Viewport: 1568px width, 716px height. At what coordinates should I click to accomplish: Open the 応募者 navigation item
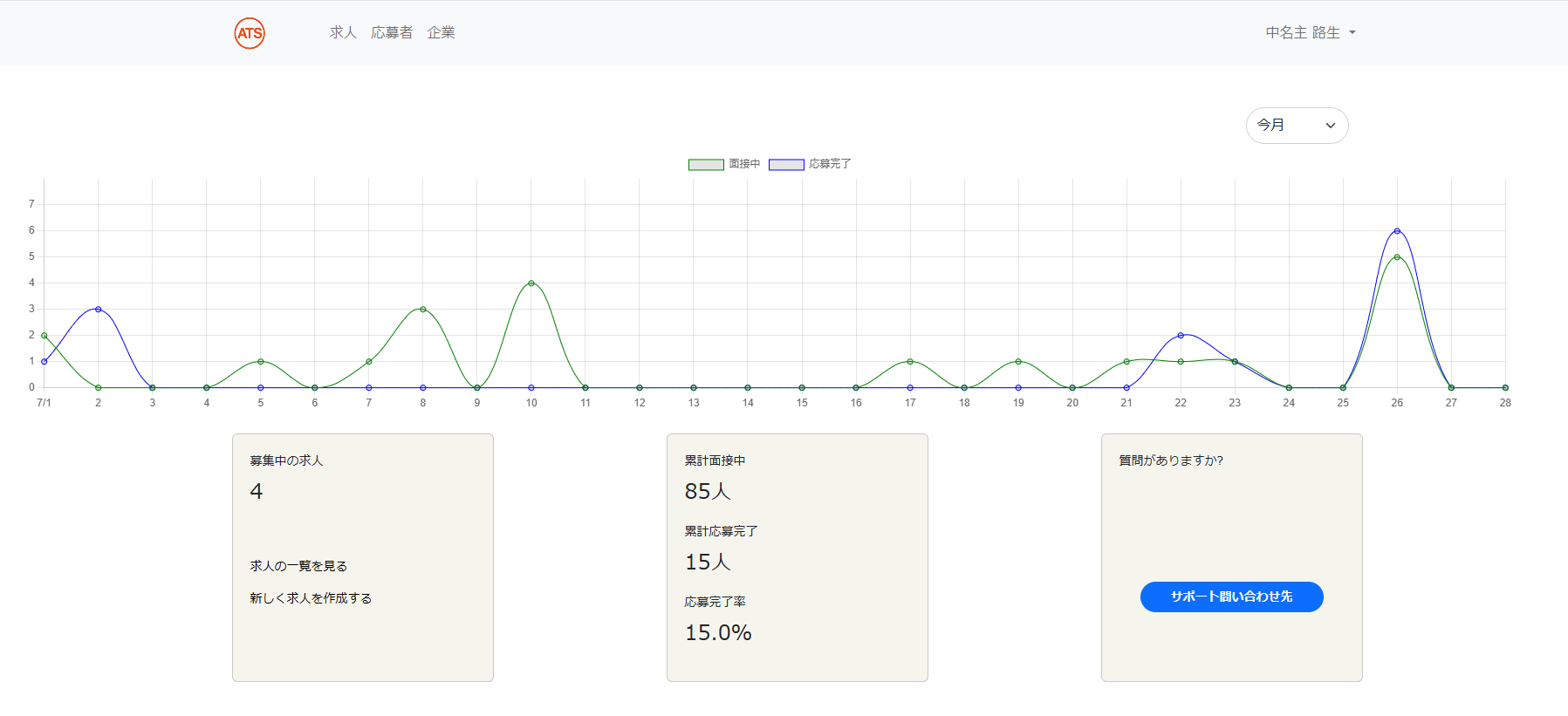pyautogui.click(x=392, y=32)
